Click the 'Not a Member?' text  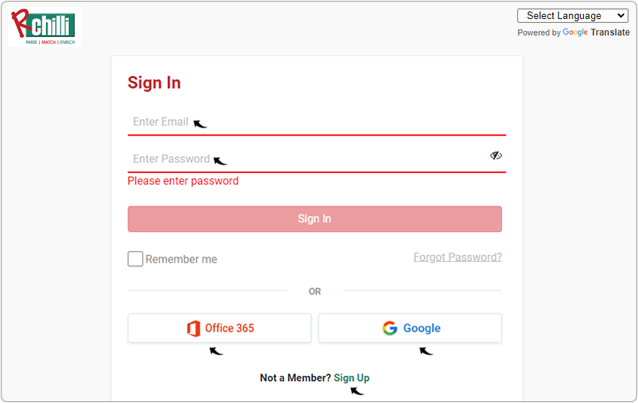point(295,378)
